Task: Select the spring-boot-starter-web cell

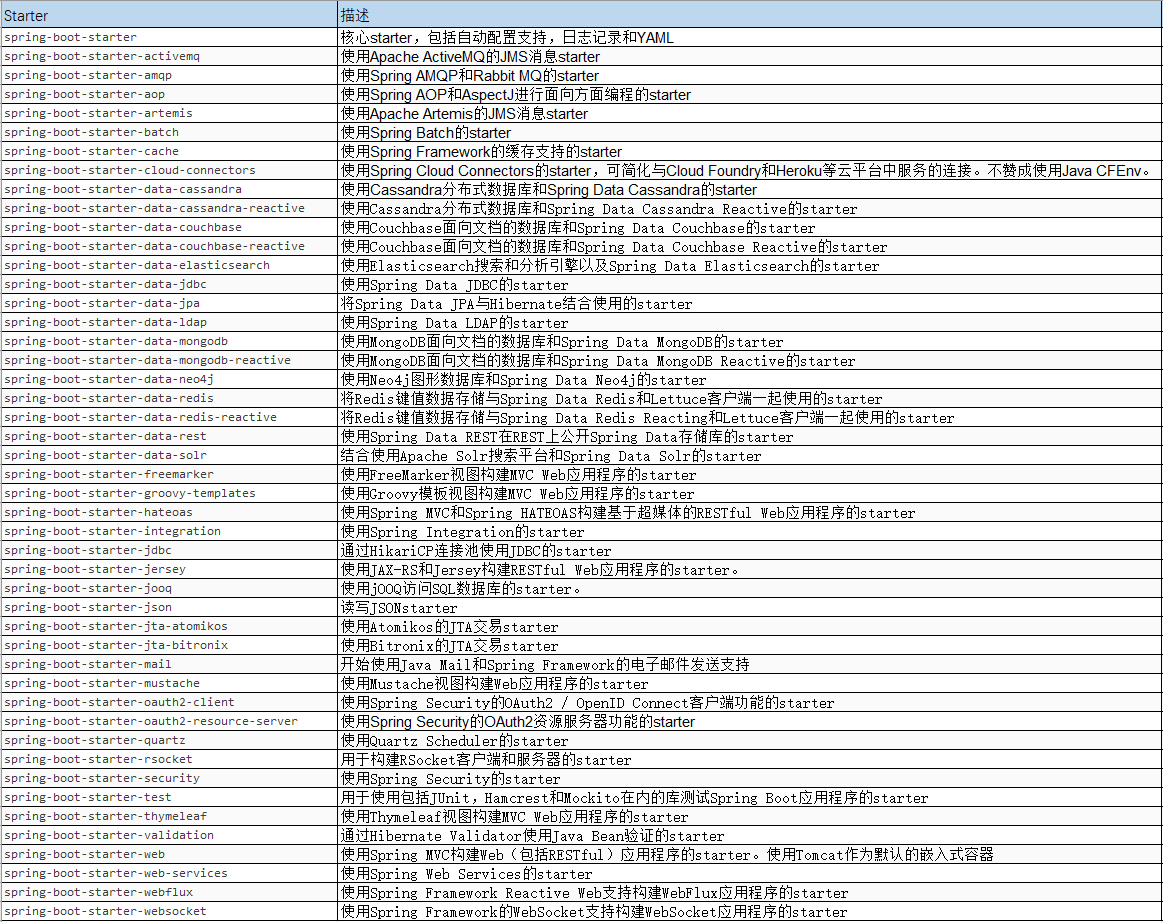Action: tap(169, 855)
